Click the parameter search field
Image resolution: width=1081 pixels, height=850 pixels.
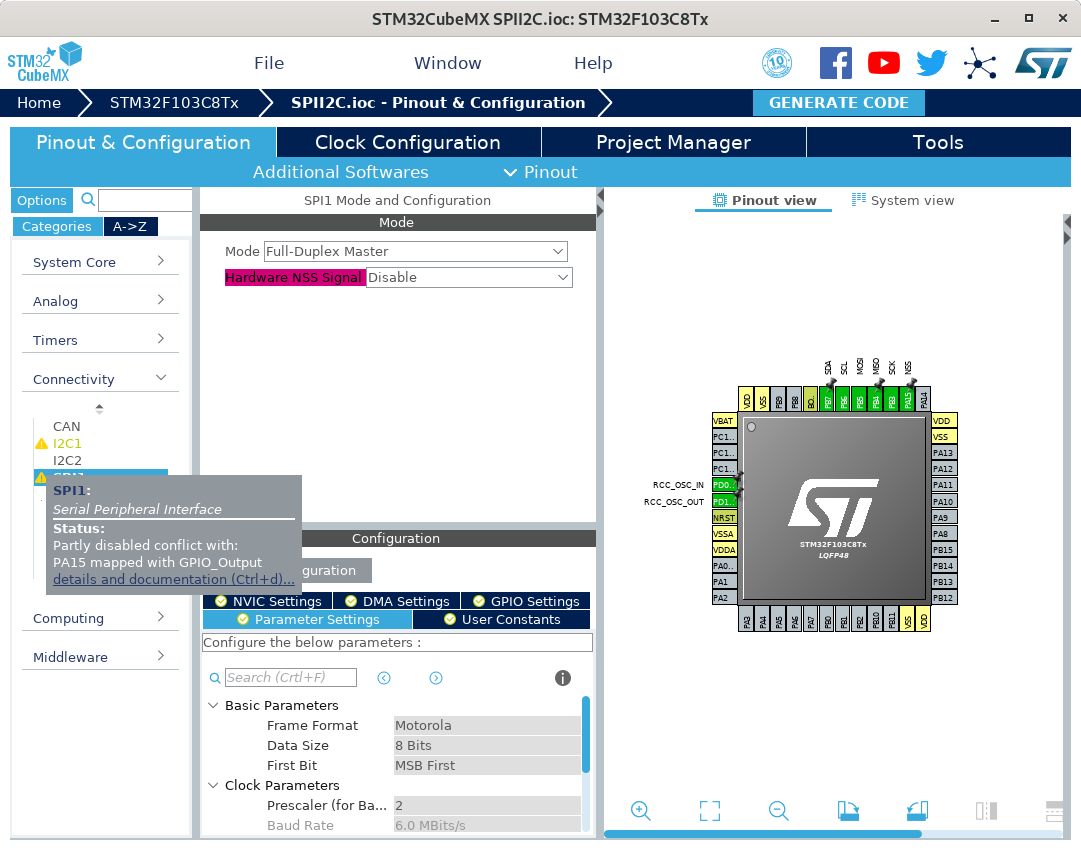click(x=290, y=678)
